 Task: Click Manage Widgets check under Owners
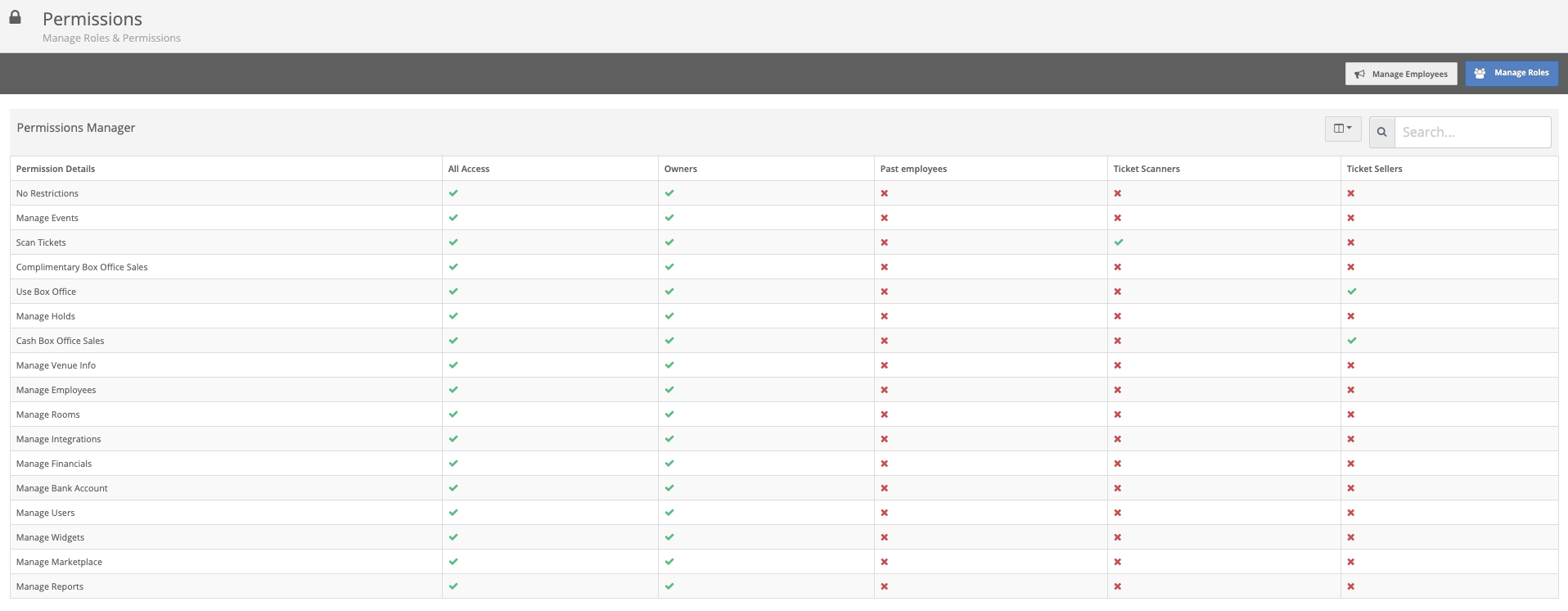point(669,537)
